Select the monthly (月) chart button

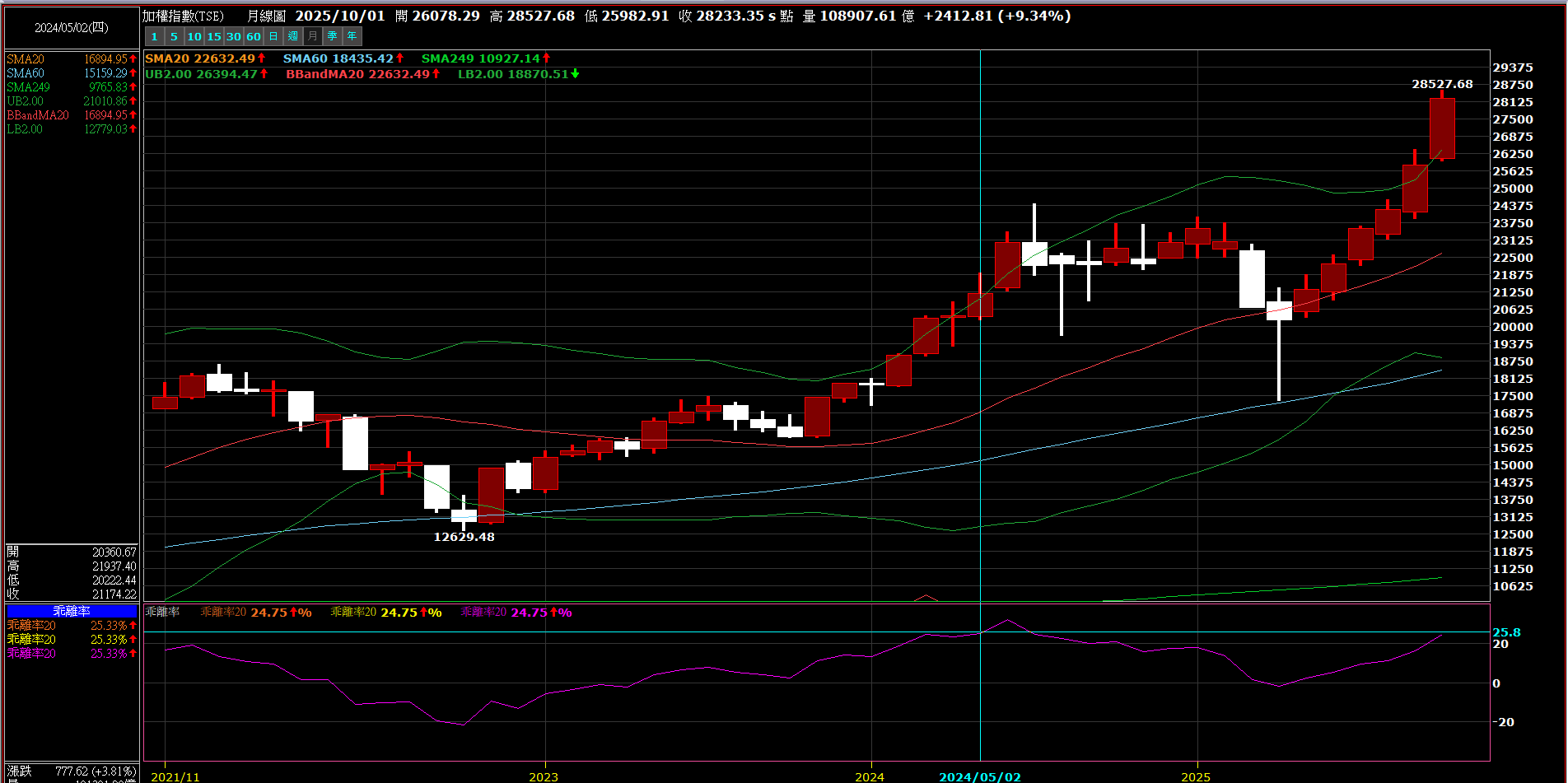tap(313, 36)
